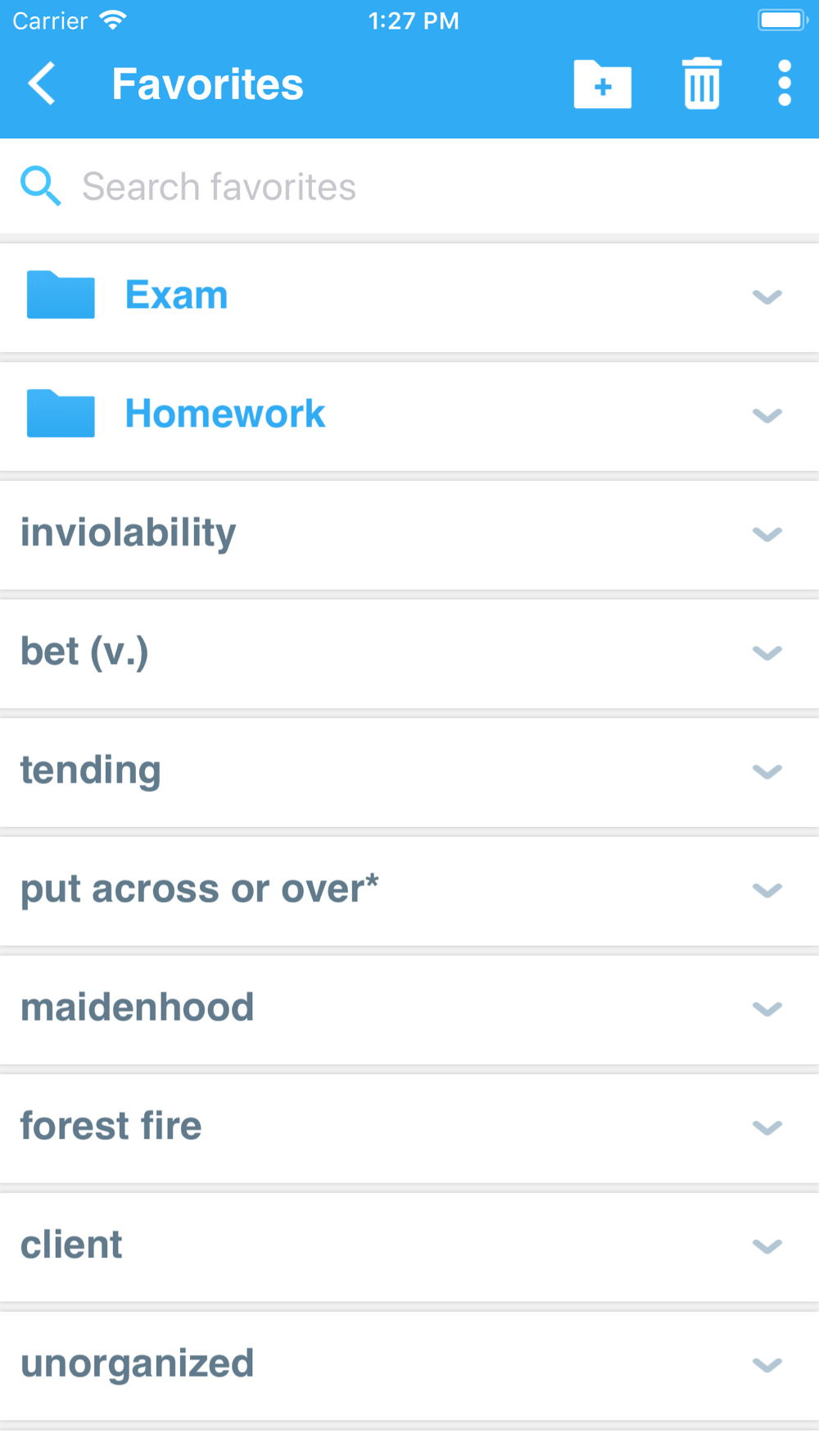Tap the search magnifier icon
Screen dimensions: 819x1456
(x=40, y=186)
